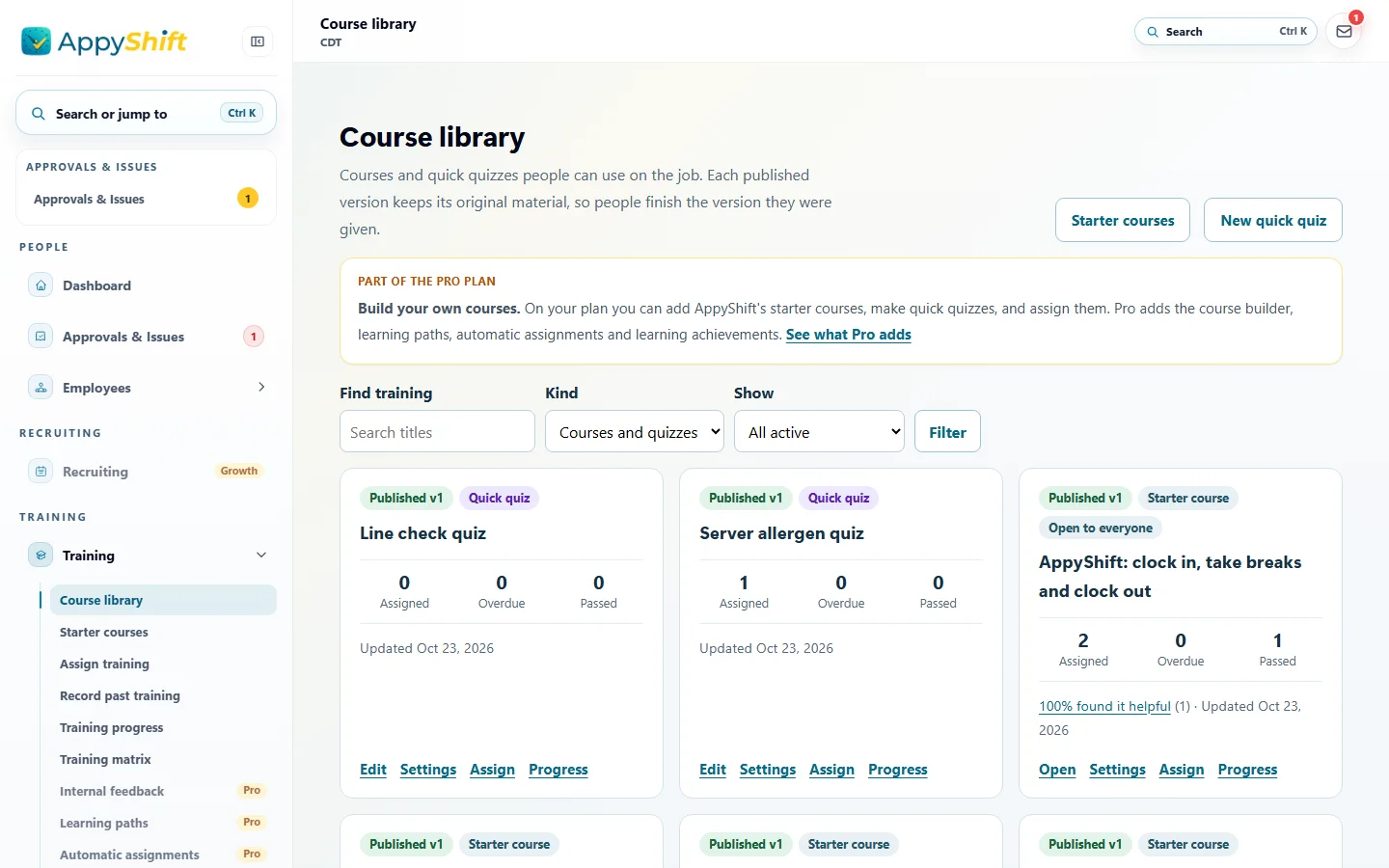Expand the Employees submenu chevron
1389x868 pixels.
pos(261,387)
